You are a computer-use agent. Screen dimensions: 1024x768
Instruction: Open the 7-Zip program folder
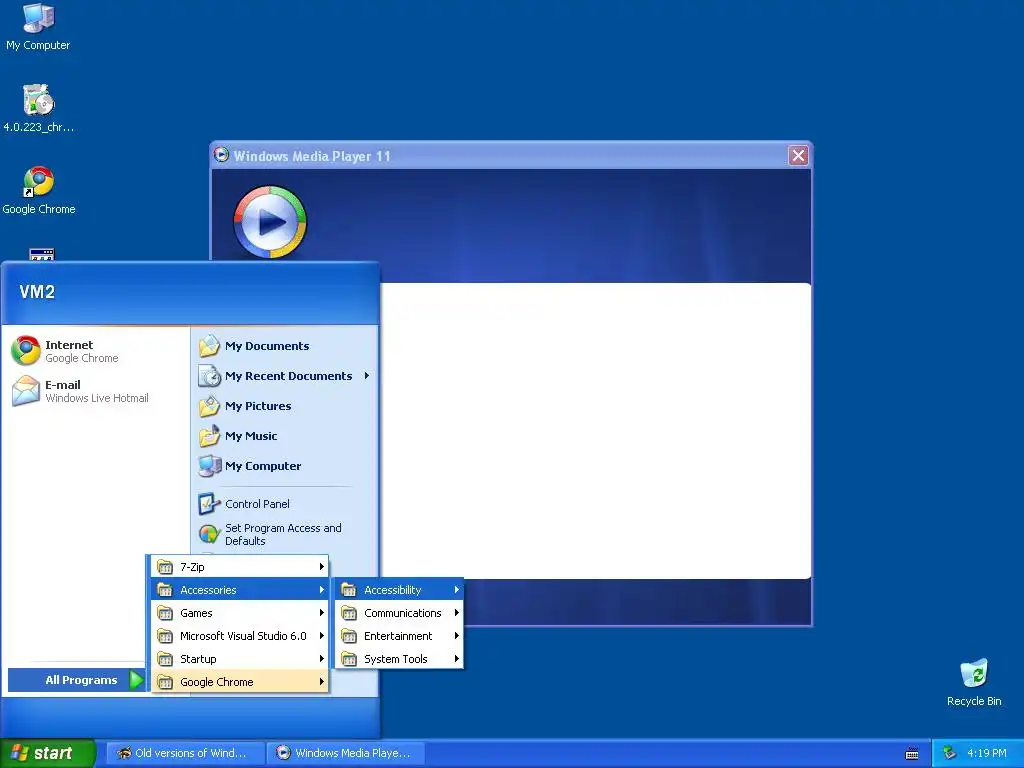pos(240,567)
